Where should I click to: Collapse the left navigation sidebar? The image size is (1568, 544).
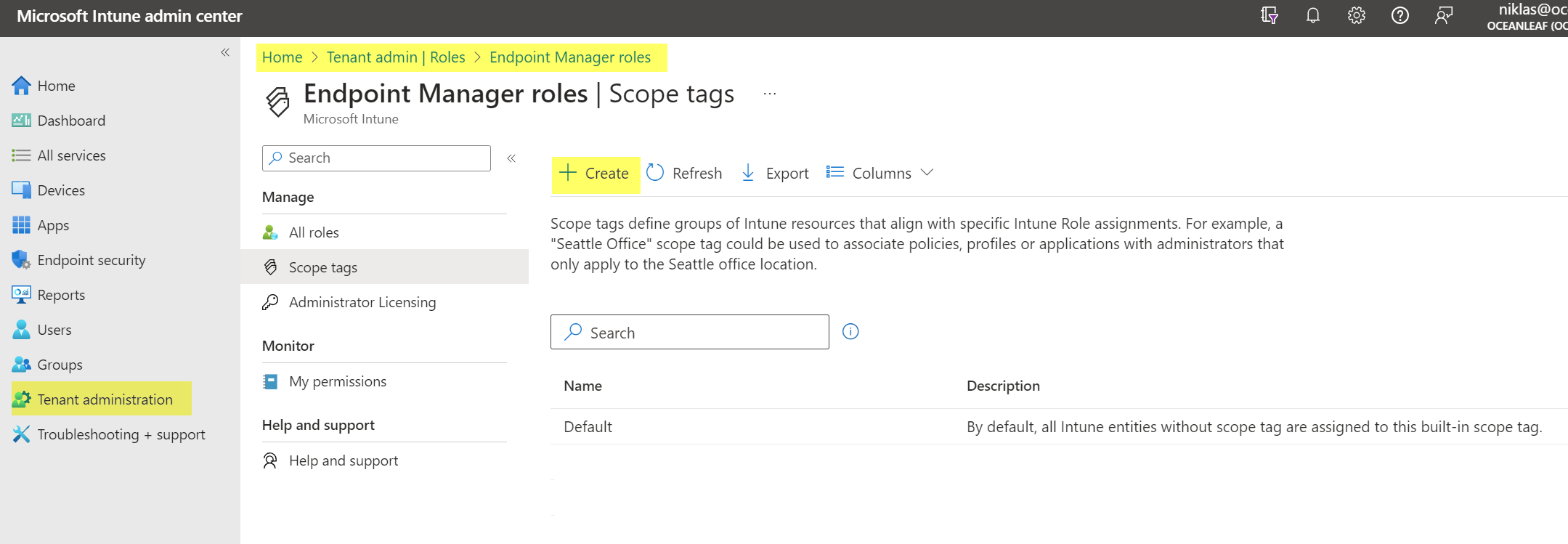(225, 52)
